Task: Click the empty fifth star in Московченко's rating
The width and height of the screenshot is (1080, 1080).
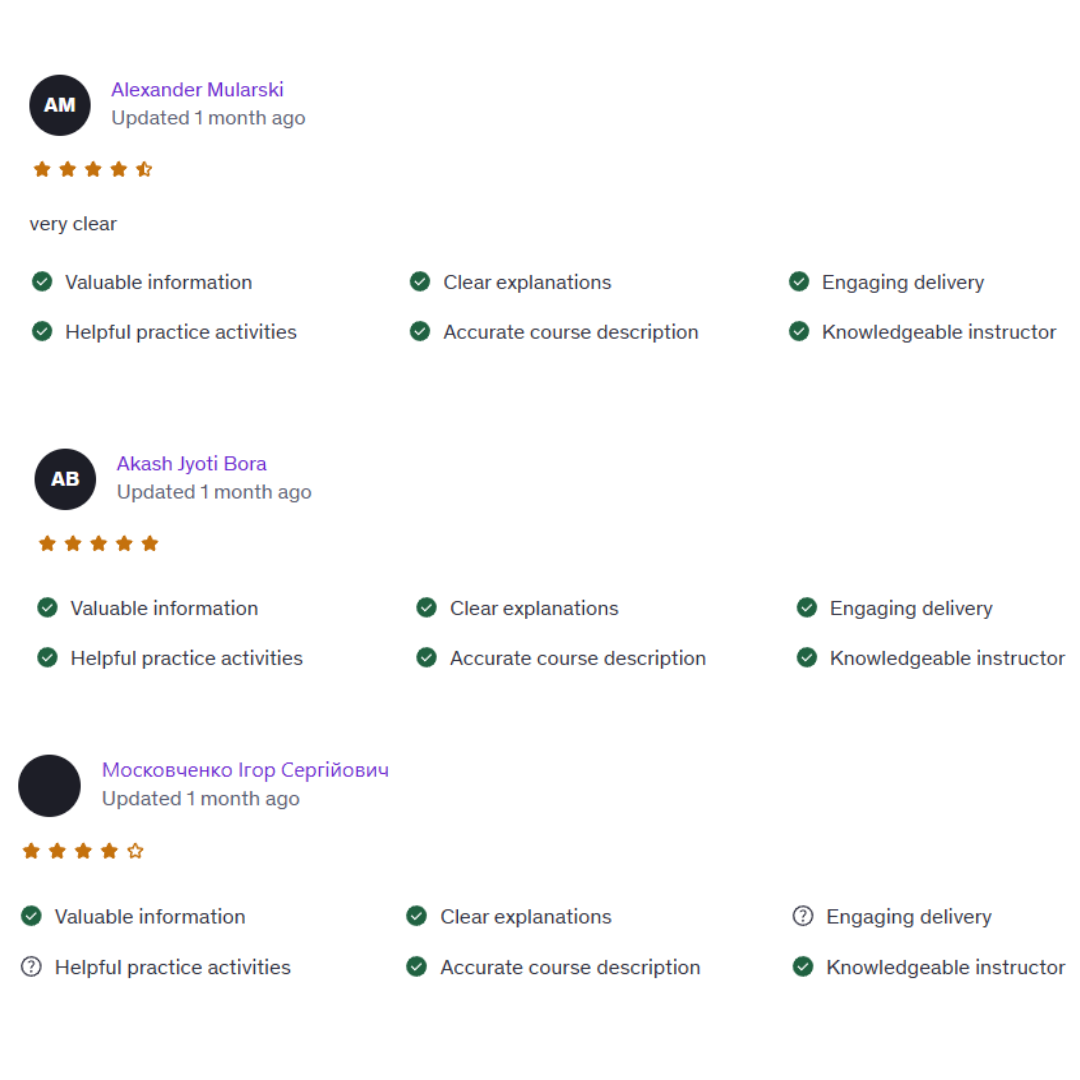Action: pos(135,851)
